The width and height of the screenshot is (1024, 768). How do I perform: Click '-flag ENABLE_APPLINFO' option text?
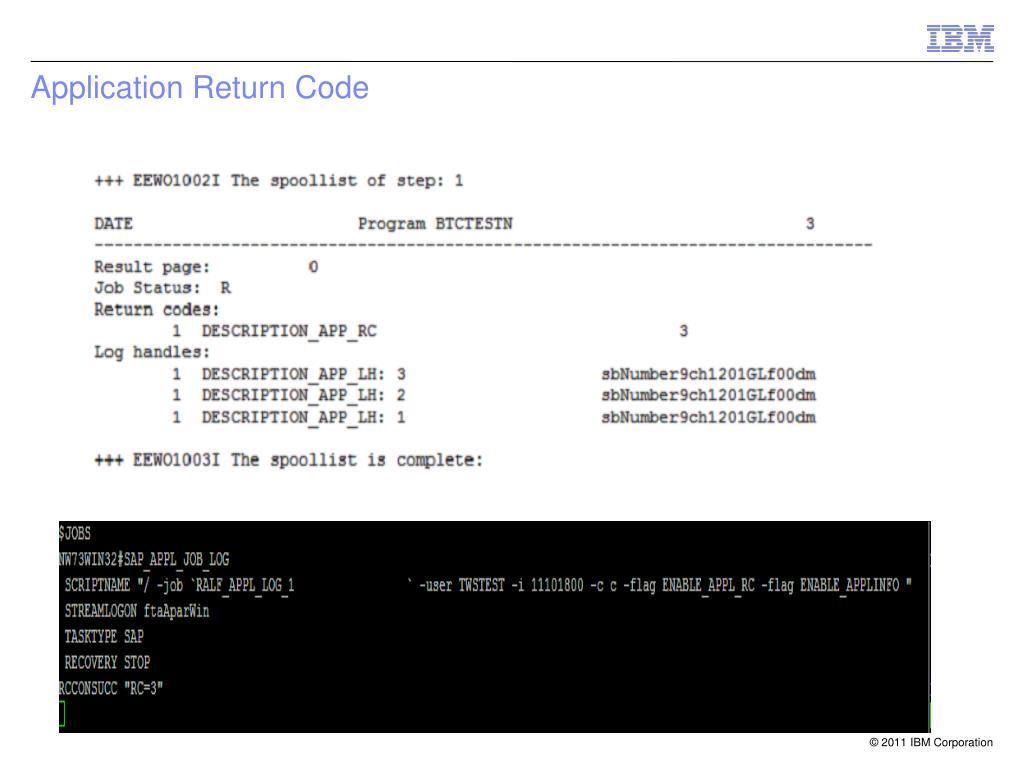830,585
